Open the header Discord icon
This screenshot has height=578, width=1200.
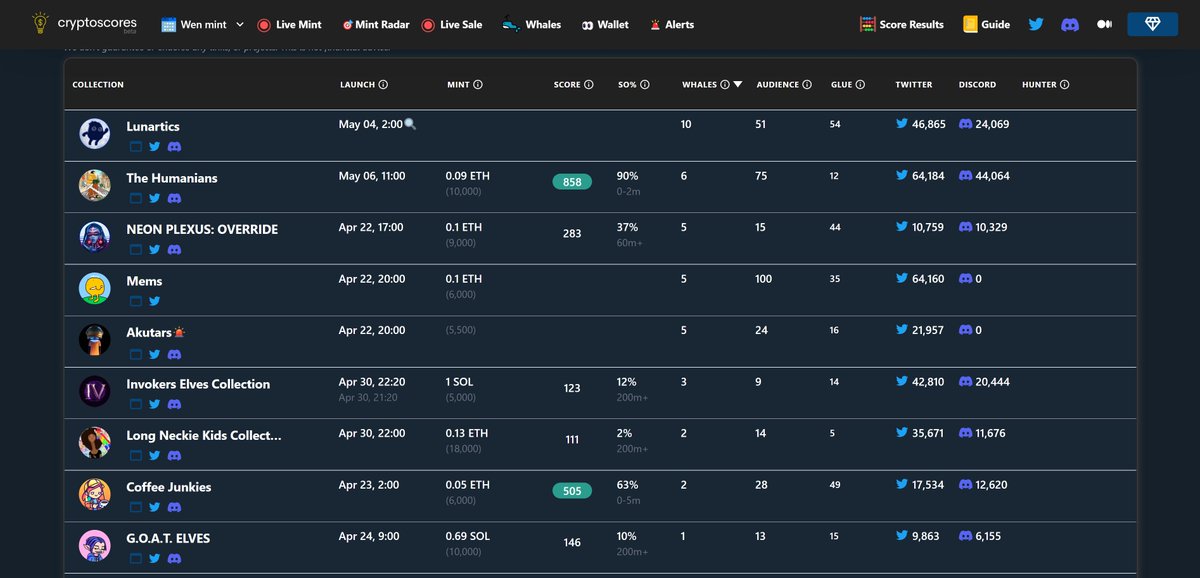(x=1070, y=24)
